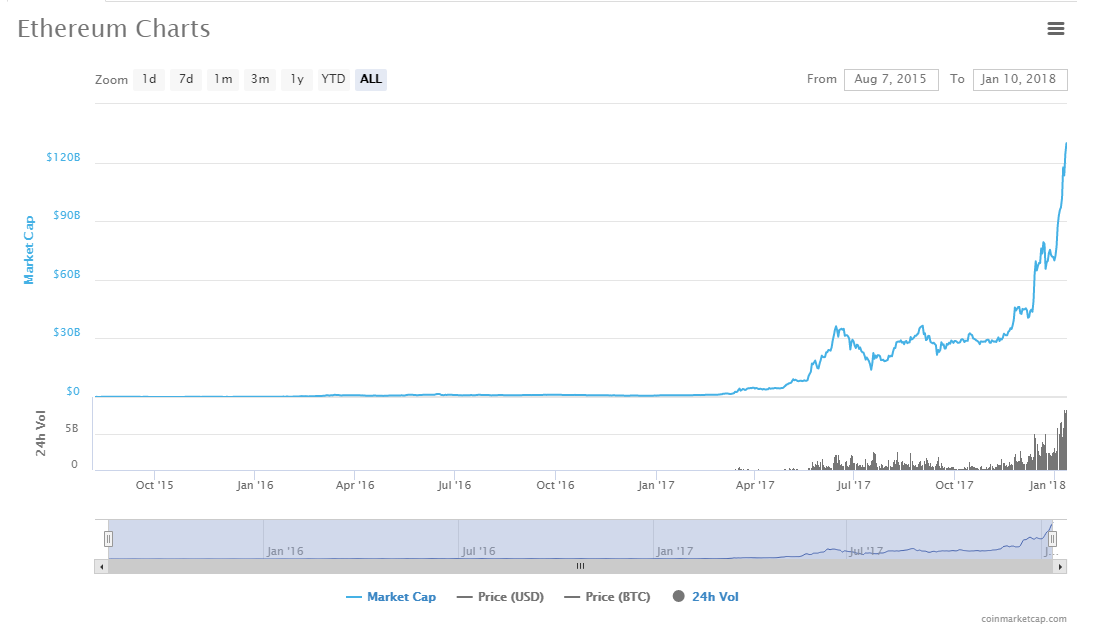Click the Jan '18 axis label
1114x635 pixels.
pos(1047,485)
